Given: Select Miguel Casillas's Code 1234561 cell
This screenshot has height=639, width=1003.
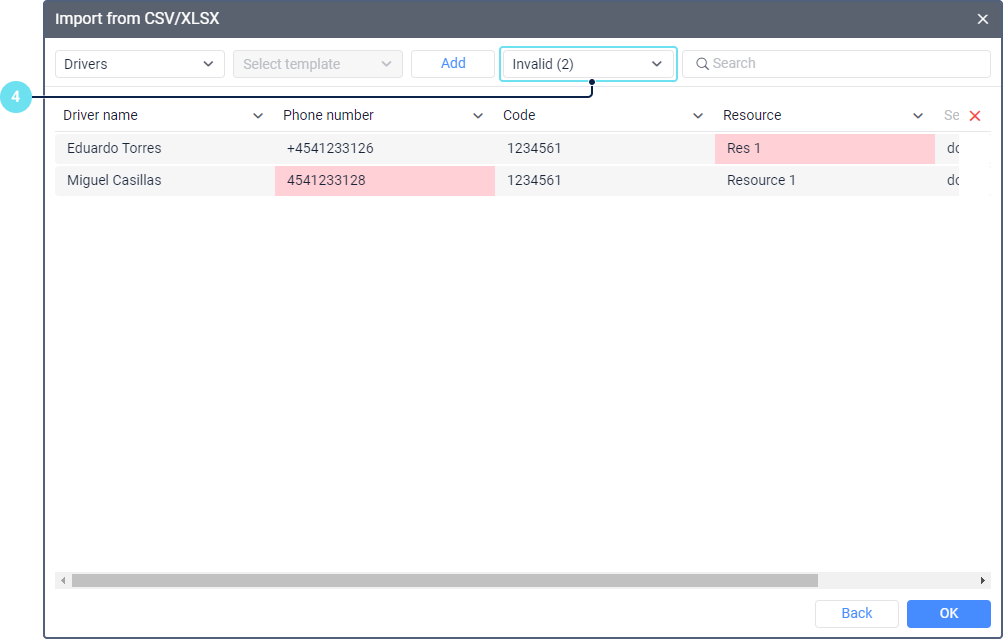Looking at the screenshot, I should [605, 180].
